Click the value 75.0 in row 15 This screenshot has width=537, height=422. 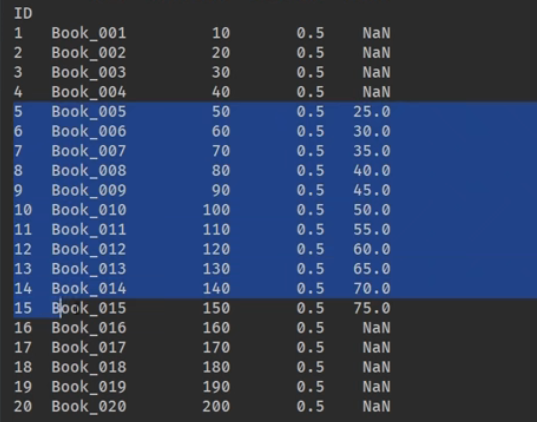(x=372, y=308)
